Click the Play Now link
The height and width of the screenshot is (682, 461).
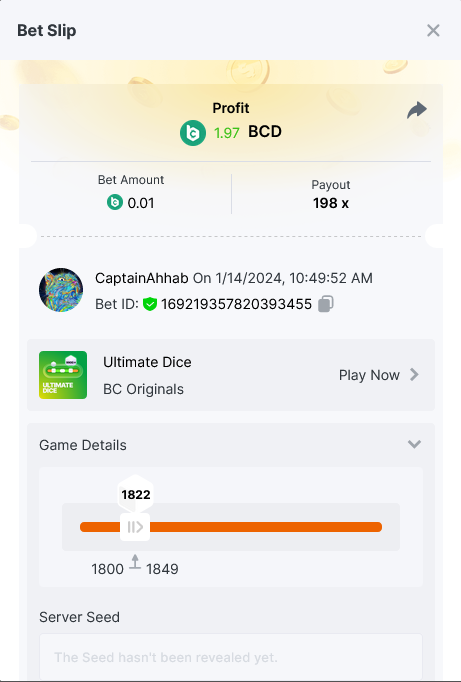tap(369, 375)
